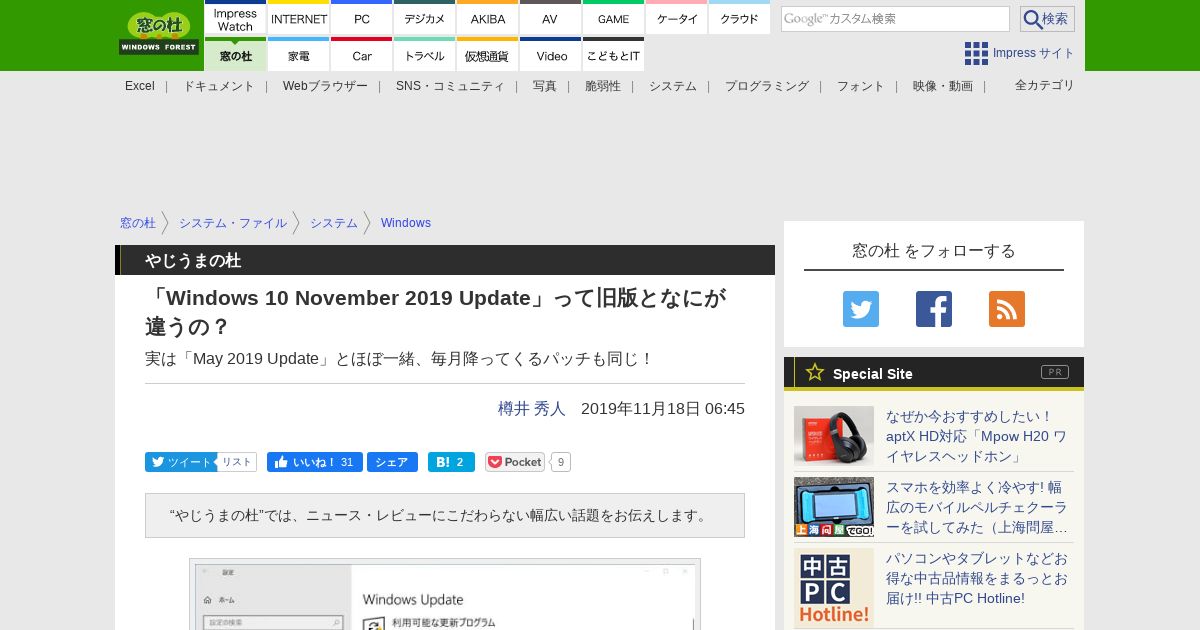Follow 窓の杜 on Facebook icon

coord(934,309)
